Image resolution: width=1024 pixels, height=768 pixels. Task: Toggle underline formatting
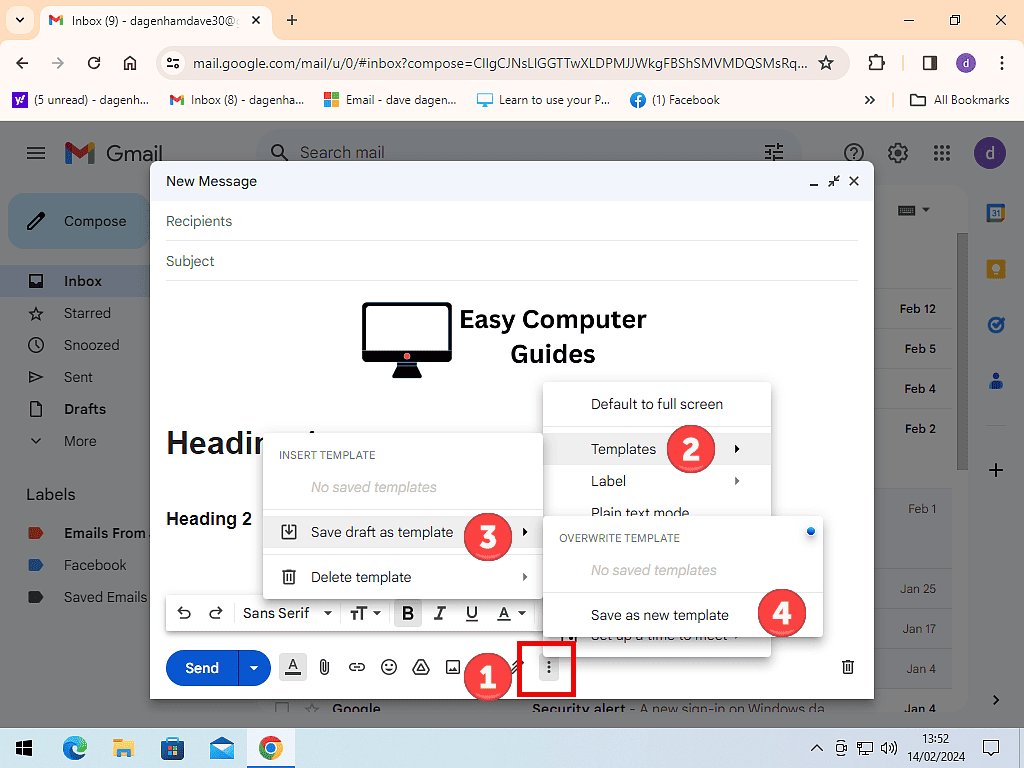[x=472, y=613]
